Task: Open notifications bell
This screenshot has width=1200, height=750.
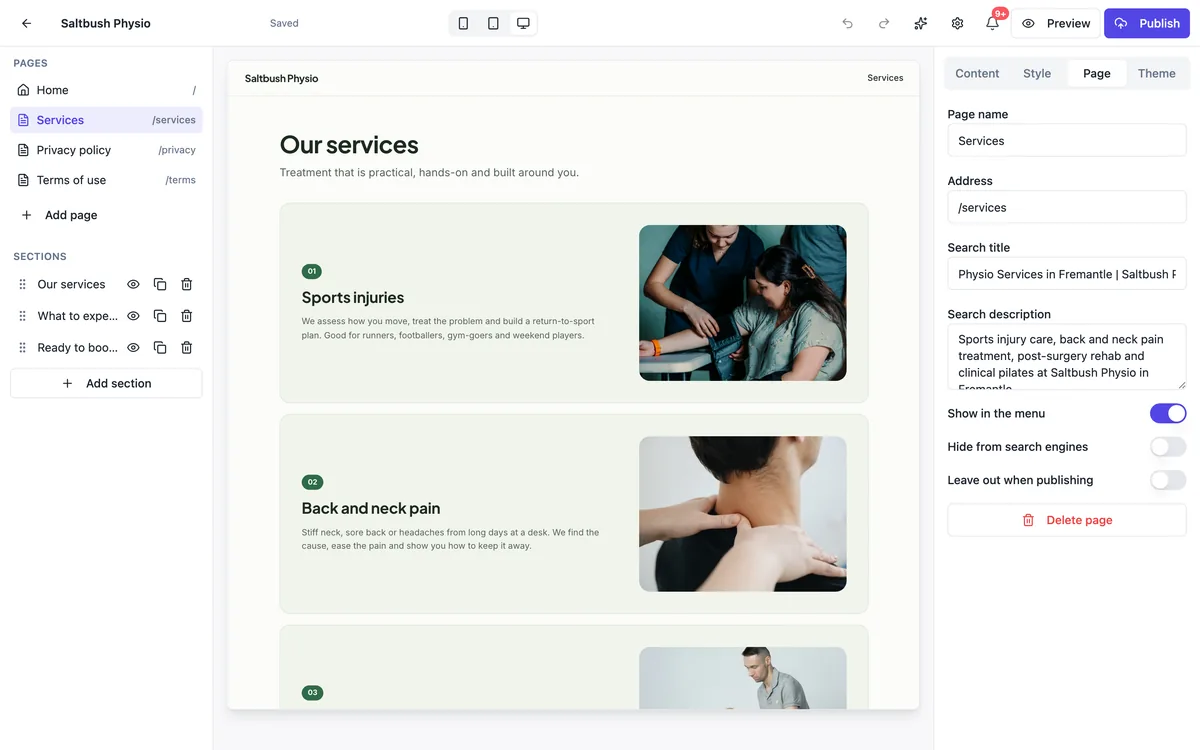Action: 993,23
